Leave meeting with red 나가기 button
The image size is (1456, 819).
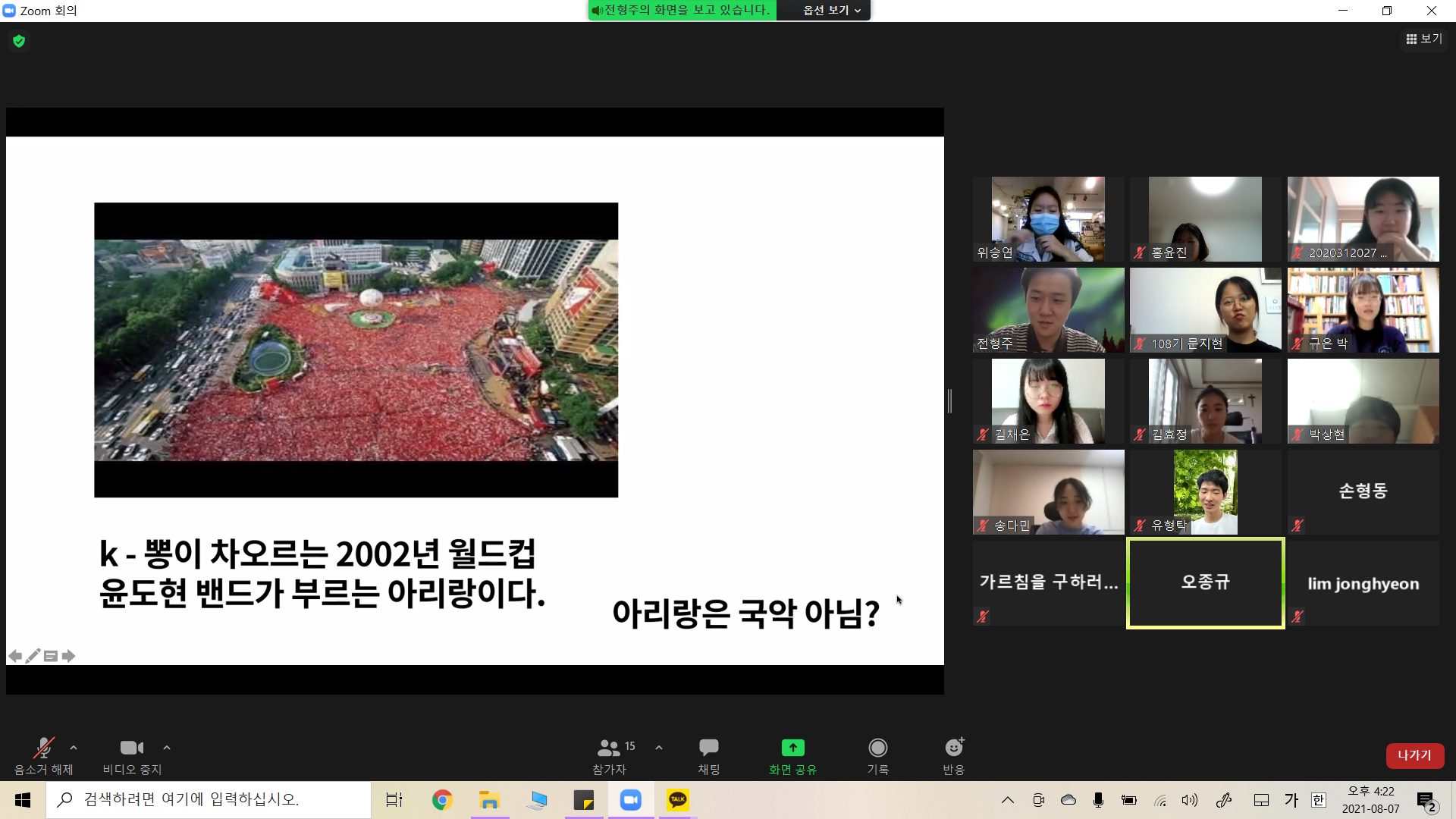click(x=1414, y=755)
